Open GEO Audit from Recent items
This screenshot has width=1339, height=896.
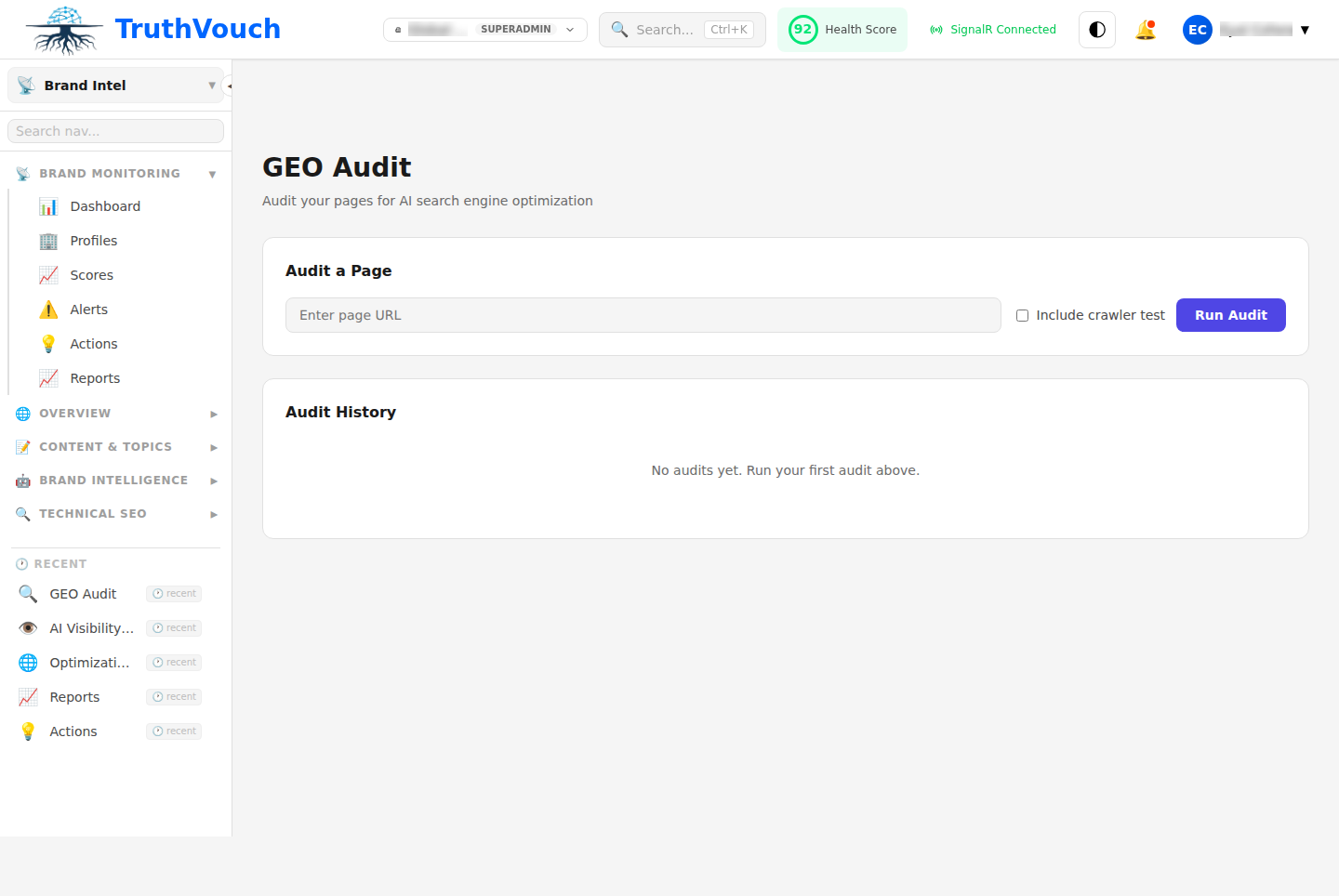(83, 593)
